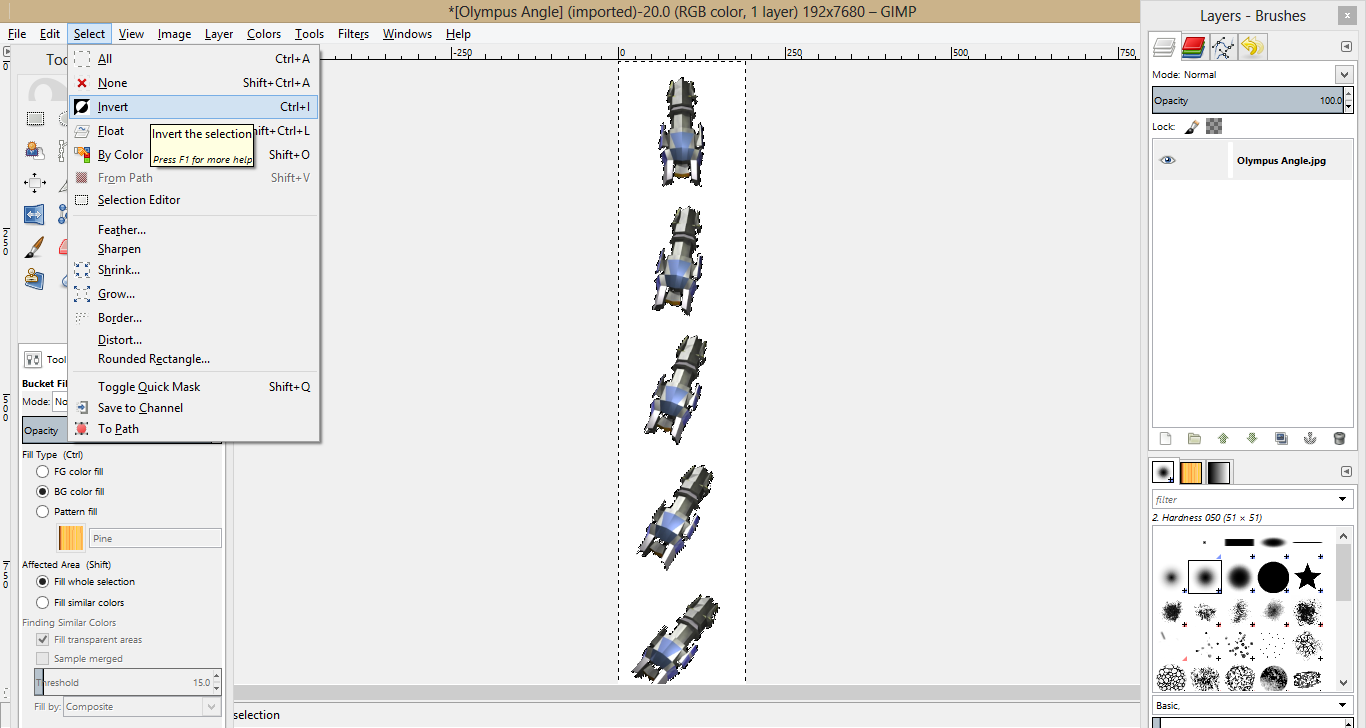The image size is (1366, 728).
Task: Choose Grow... in Select menu
Action: pyautogui.click(x=194, y=294)
